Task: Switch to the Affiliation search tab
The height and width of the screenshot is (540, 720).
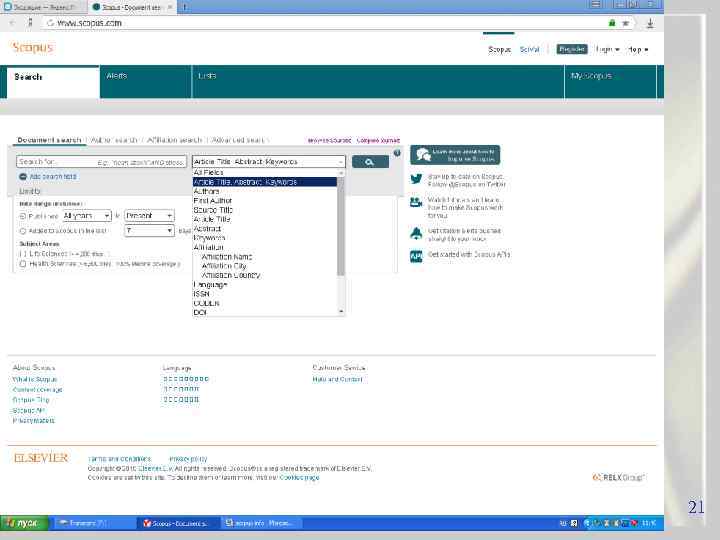Action: [x=174, y=140]
